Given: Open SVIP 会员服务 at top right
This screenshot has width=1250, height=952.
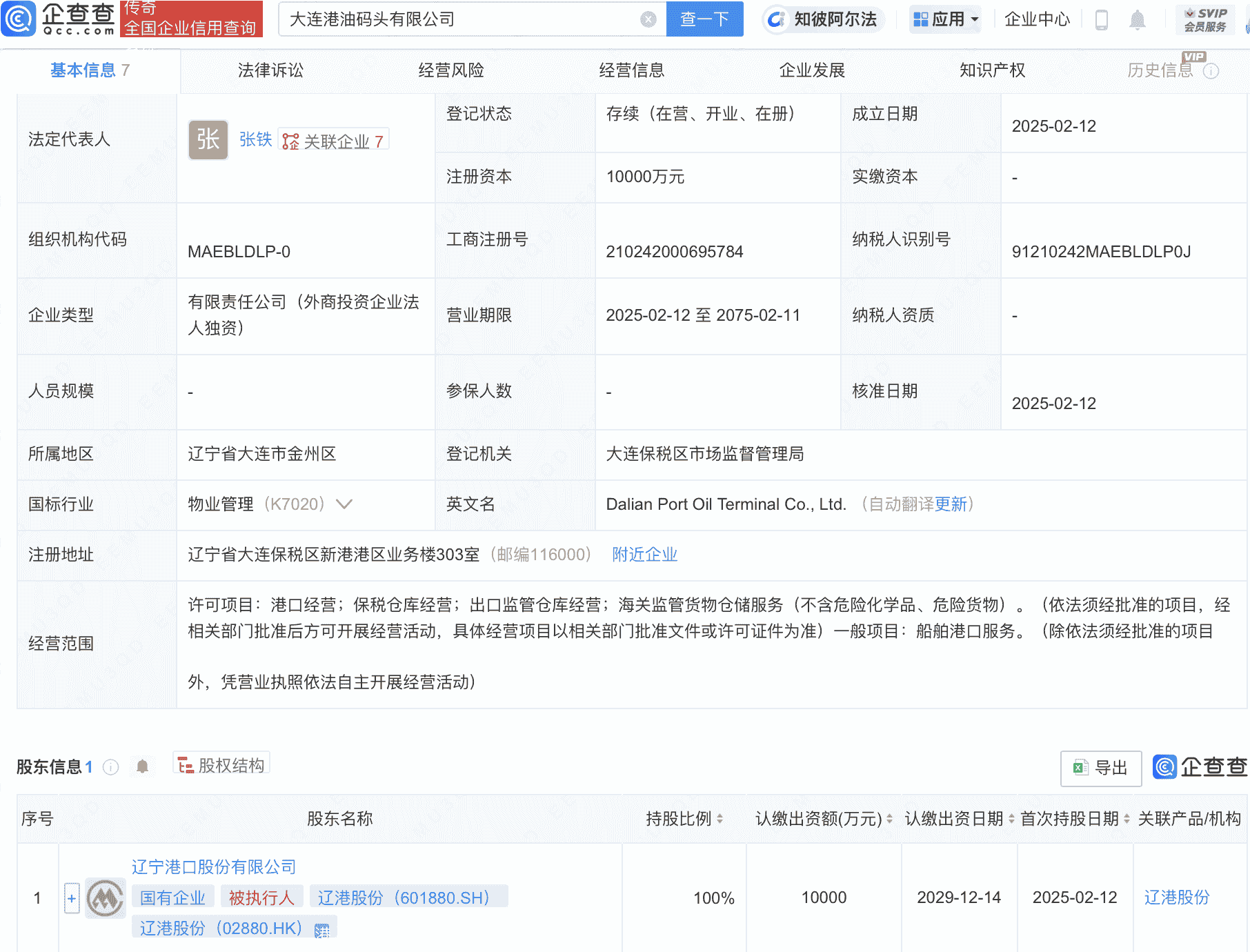Looking at the screenshot, I should tap(1204, 19).
